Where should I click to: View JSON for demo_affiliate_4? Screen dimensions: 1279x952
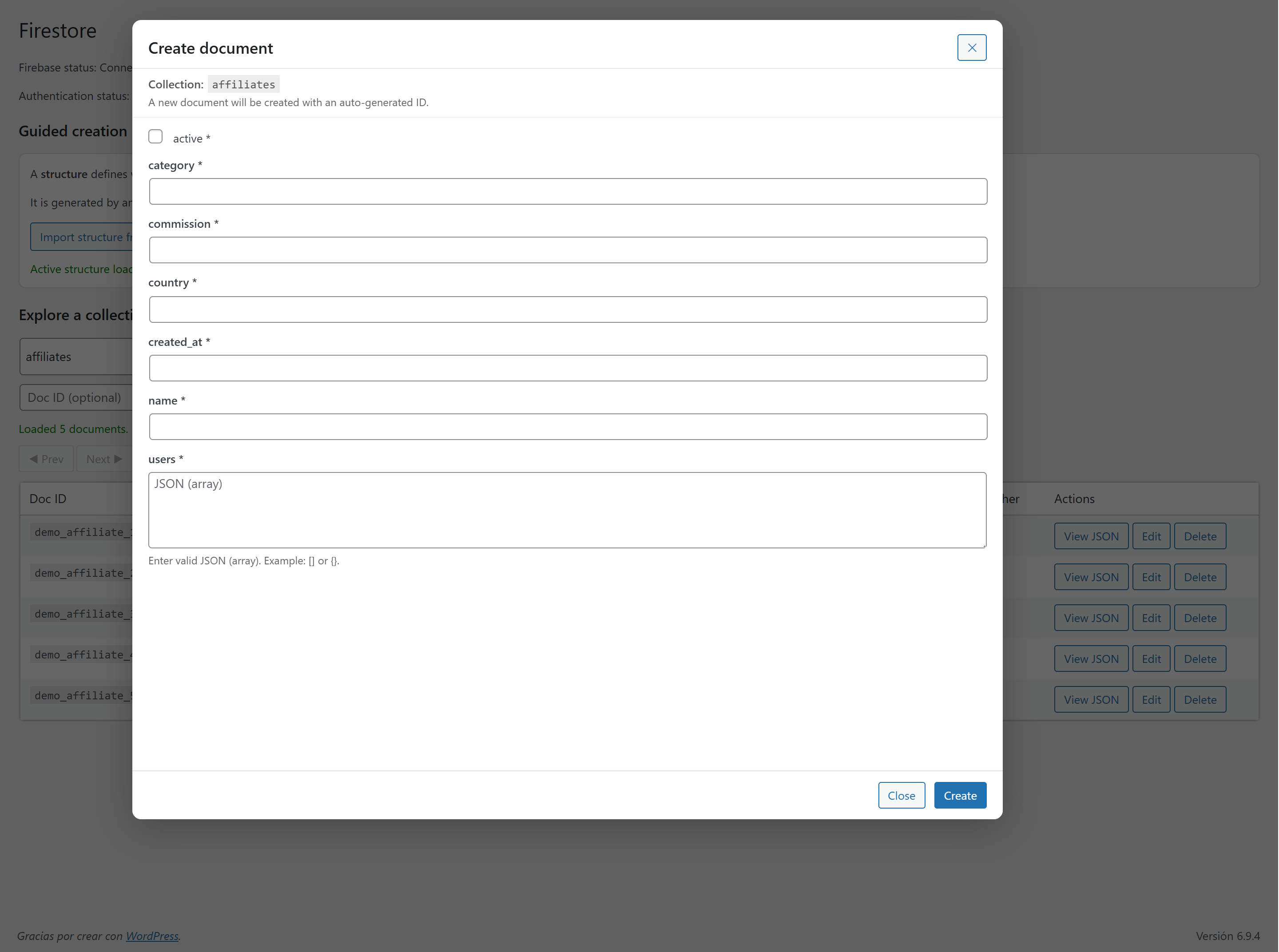tap(1091, 658)
